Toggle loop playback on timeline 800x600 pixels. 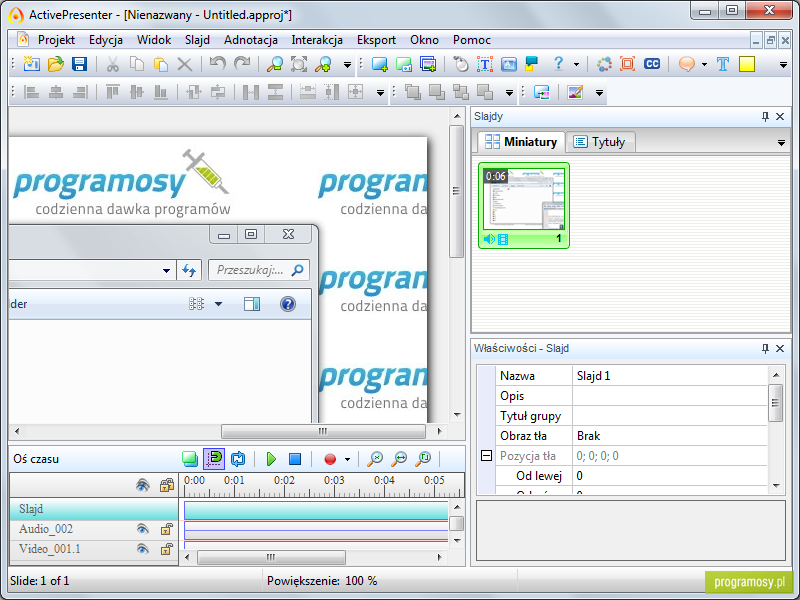tap(238, 459)
